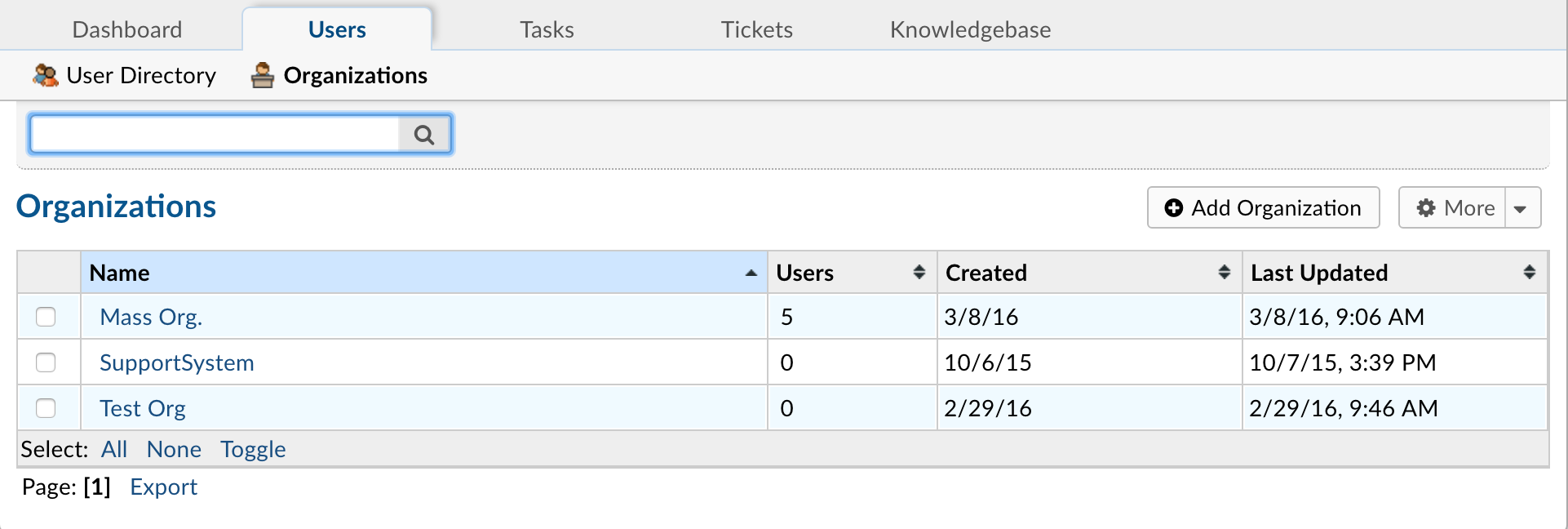
Task: Sort by Name column arrow
Action: [751, 273]
